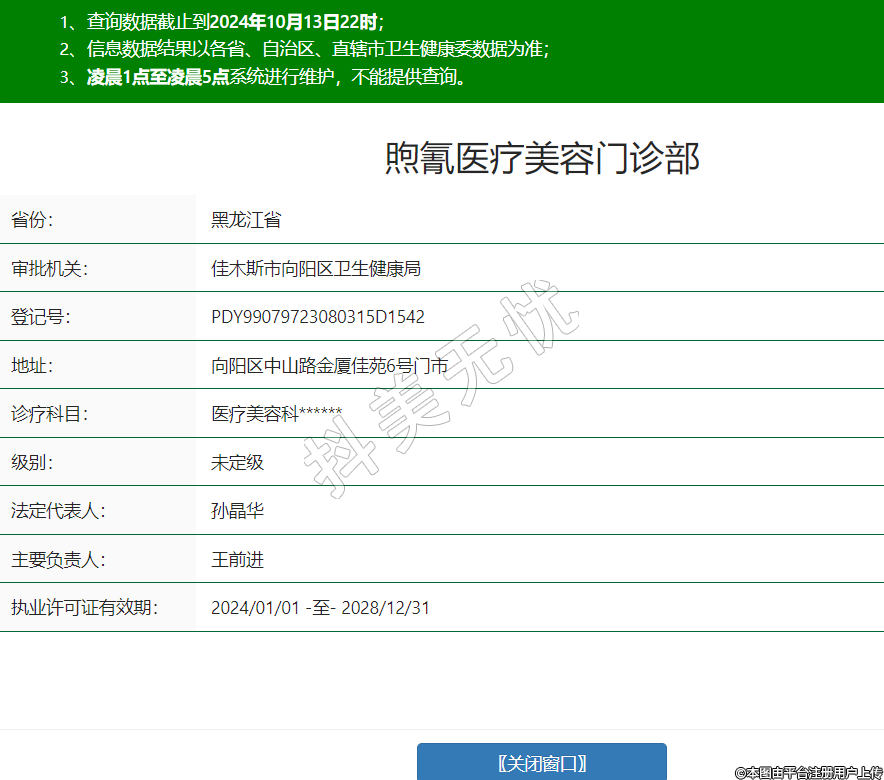Click the 审批机关 field label
Viewport: 884px width, 780px height.
click(x=49, y=269)
